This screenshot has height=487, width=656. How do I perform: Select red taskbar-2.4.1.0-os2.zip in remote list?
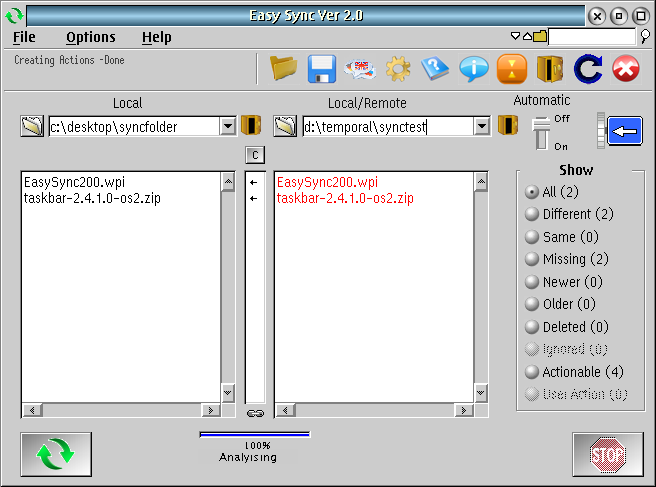(345, 198)
